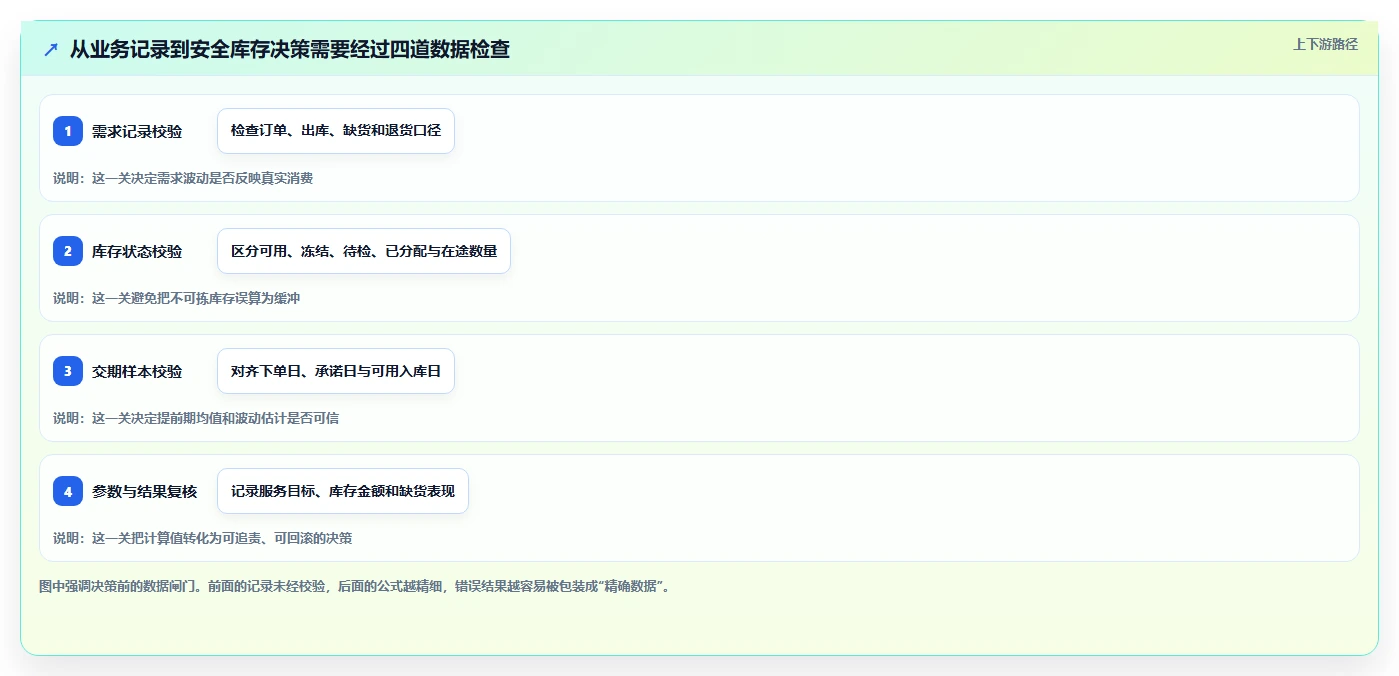The width and height of the screenshot is (1399, 676).
Task: Click the 记录服务目标、库存金额和缺货表现 box
Action: coord(343,491)
